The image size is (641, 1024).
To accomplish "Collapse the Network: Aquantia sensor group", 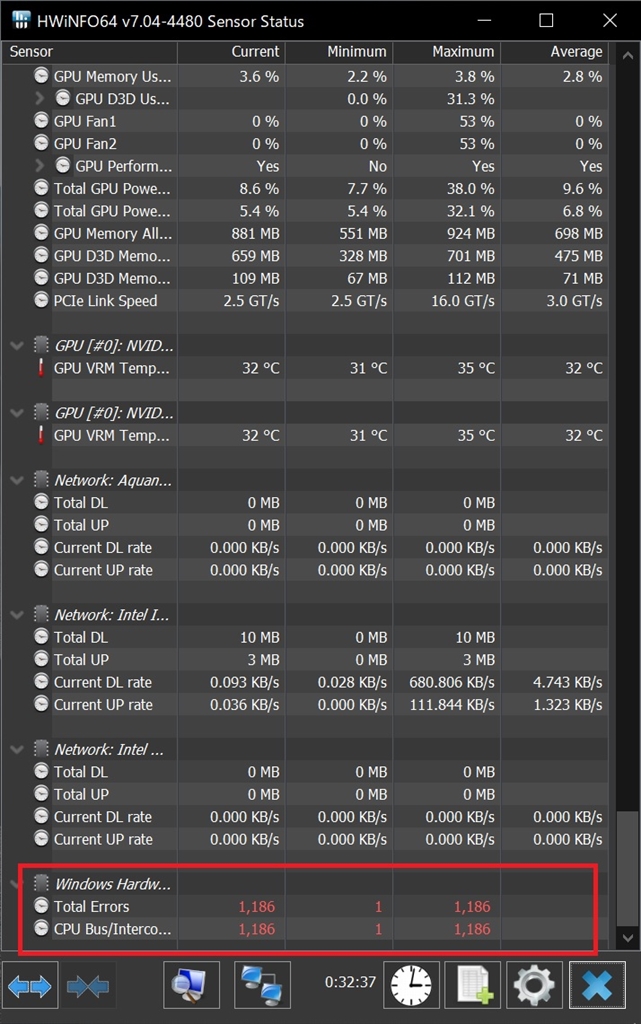I will [17, 480].
